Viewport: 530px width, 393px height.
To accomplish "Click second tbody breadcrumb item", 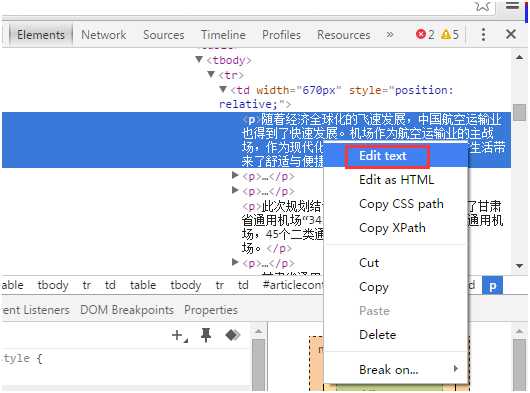I will point(186,286).
